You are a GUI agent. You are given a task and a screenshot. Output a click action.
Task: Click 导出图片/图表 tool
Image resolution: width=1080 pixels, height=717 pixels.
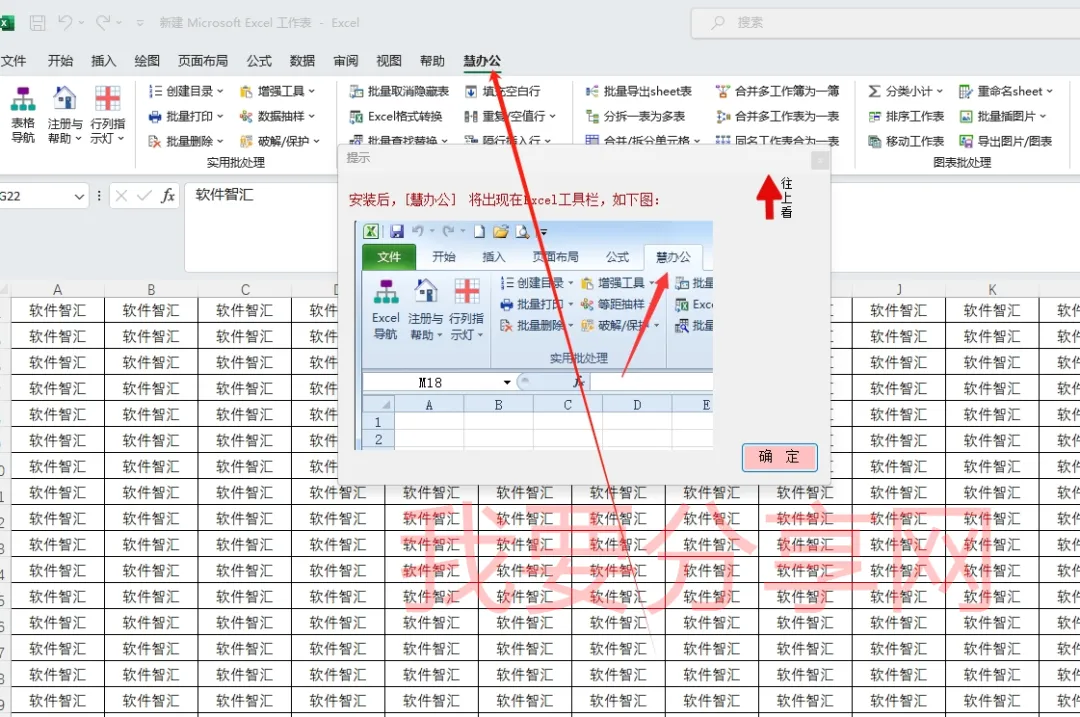[1006, 141]
